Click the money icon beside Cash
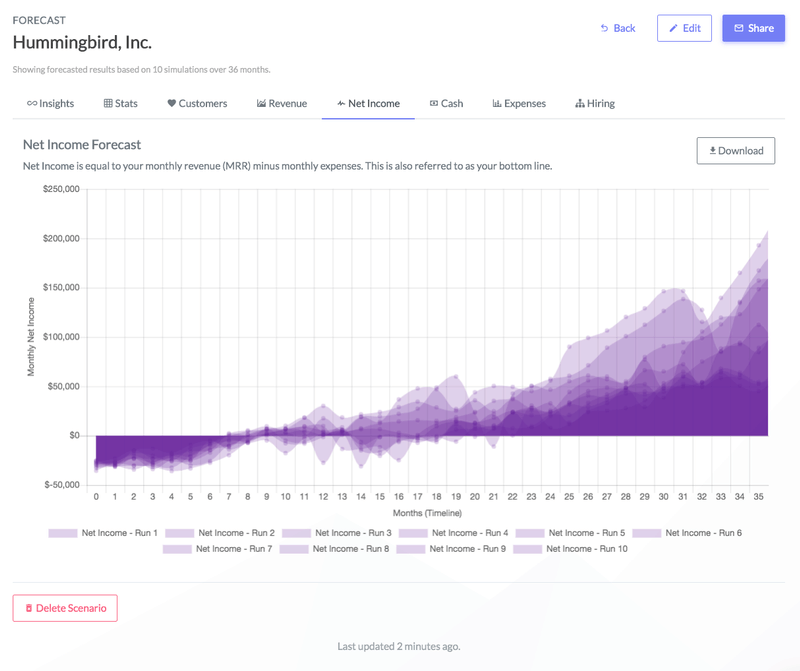800x671 pixels. (x=434, y=104)
